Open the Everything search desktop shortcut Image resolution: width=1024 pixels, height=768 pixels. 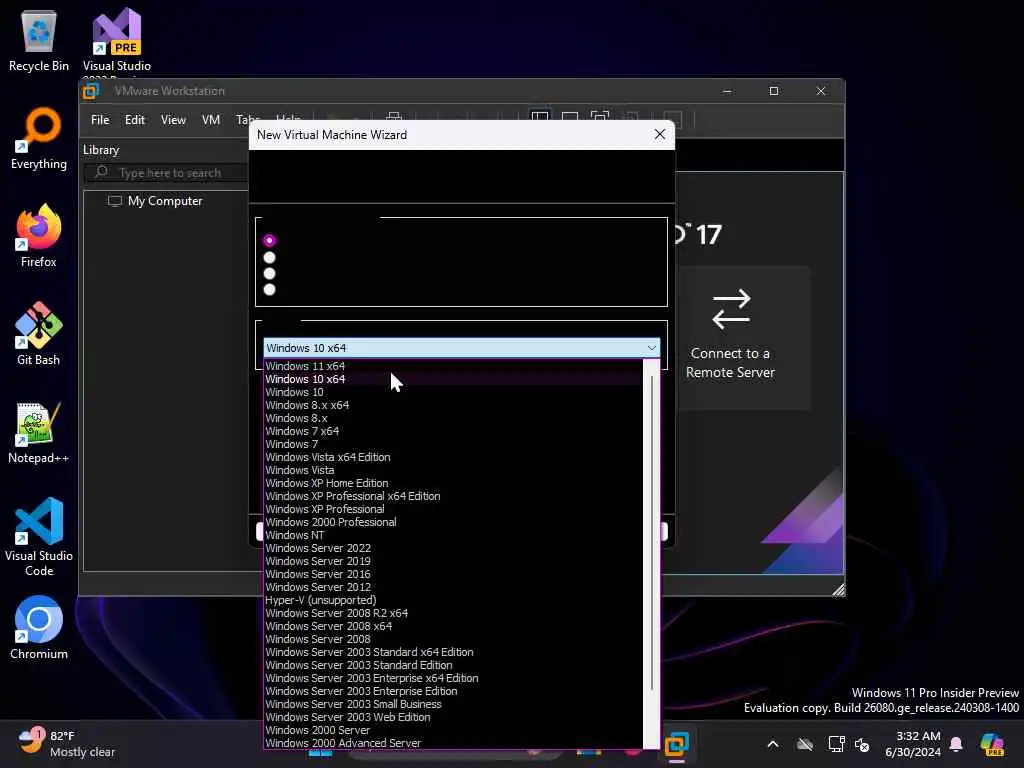click(39, 138)
